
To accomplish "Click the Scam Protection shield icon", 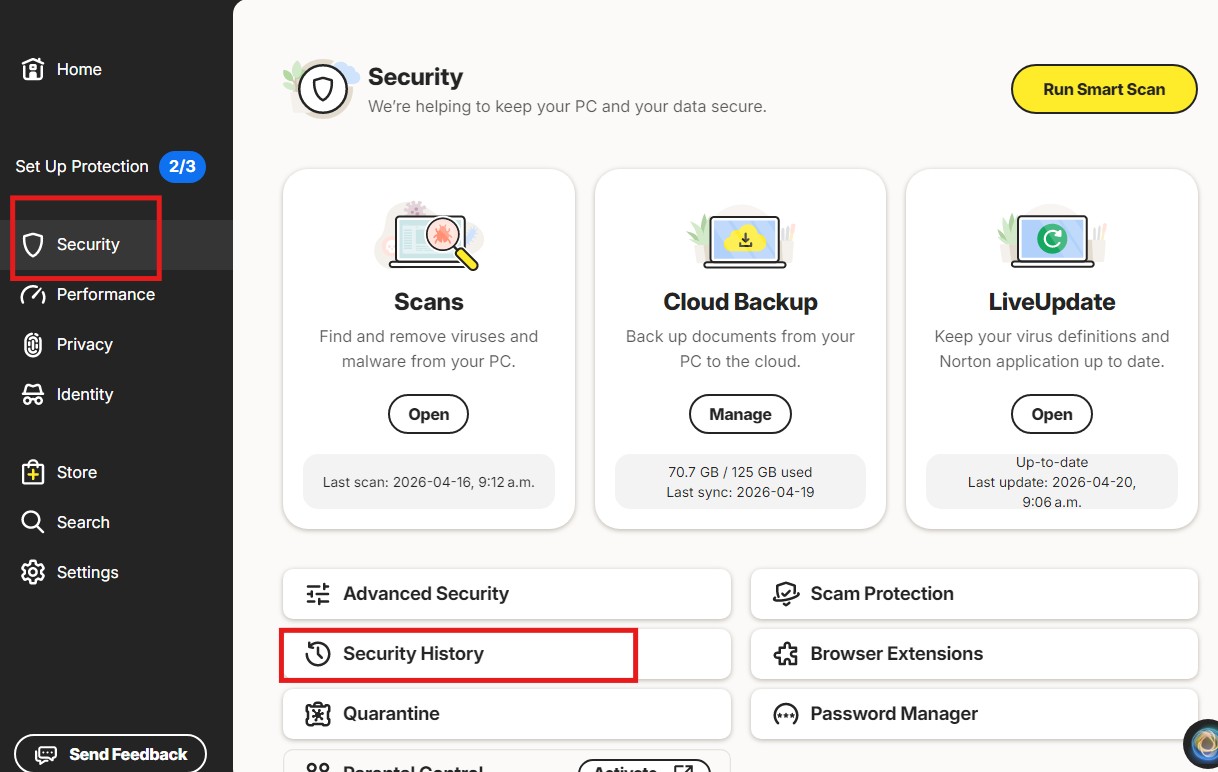I will click(786, 594).
